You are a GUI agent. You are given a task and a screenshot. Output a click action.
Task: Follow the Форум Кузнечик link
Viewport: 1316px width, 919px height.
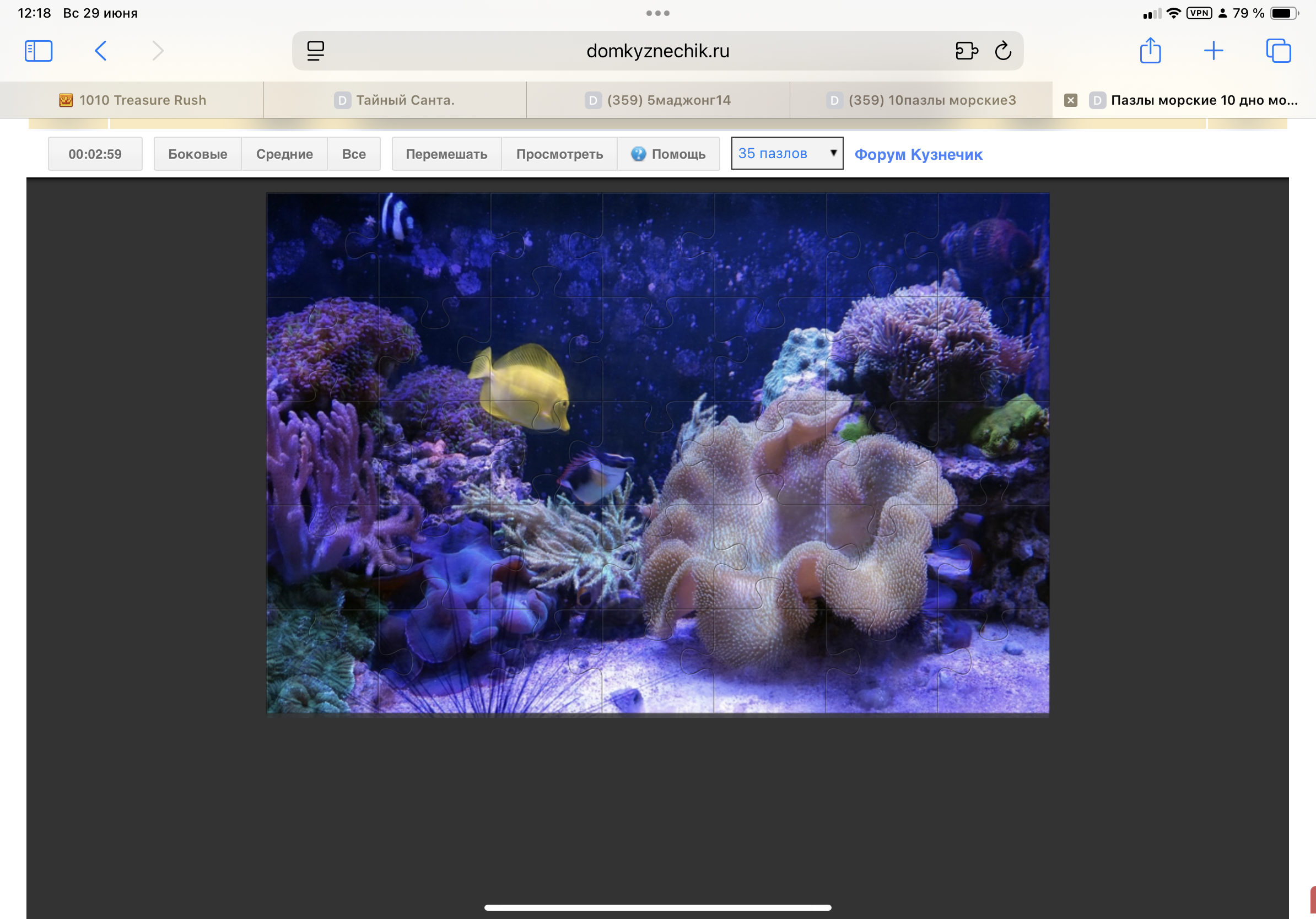pos(918,155)
